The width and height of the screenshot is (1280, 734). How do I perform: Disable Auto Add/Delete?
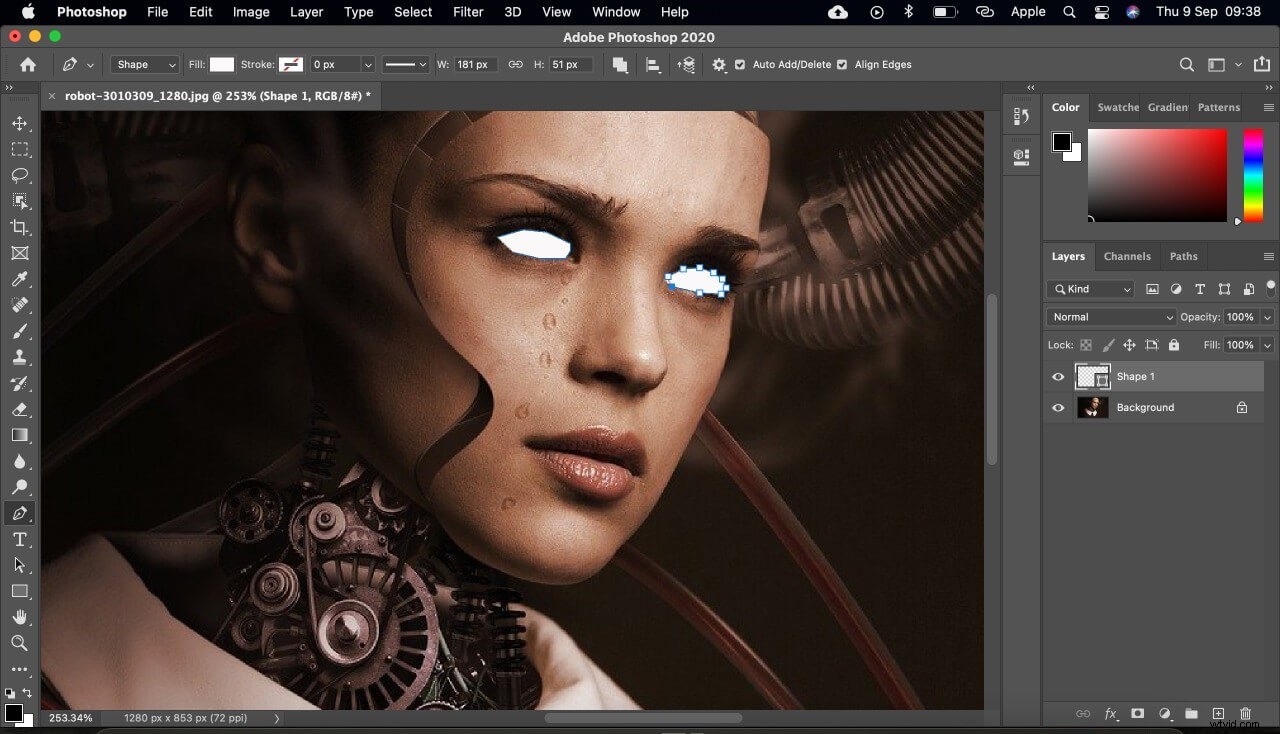coord(741,64)
